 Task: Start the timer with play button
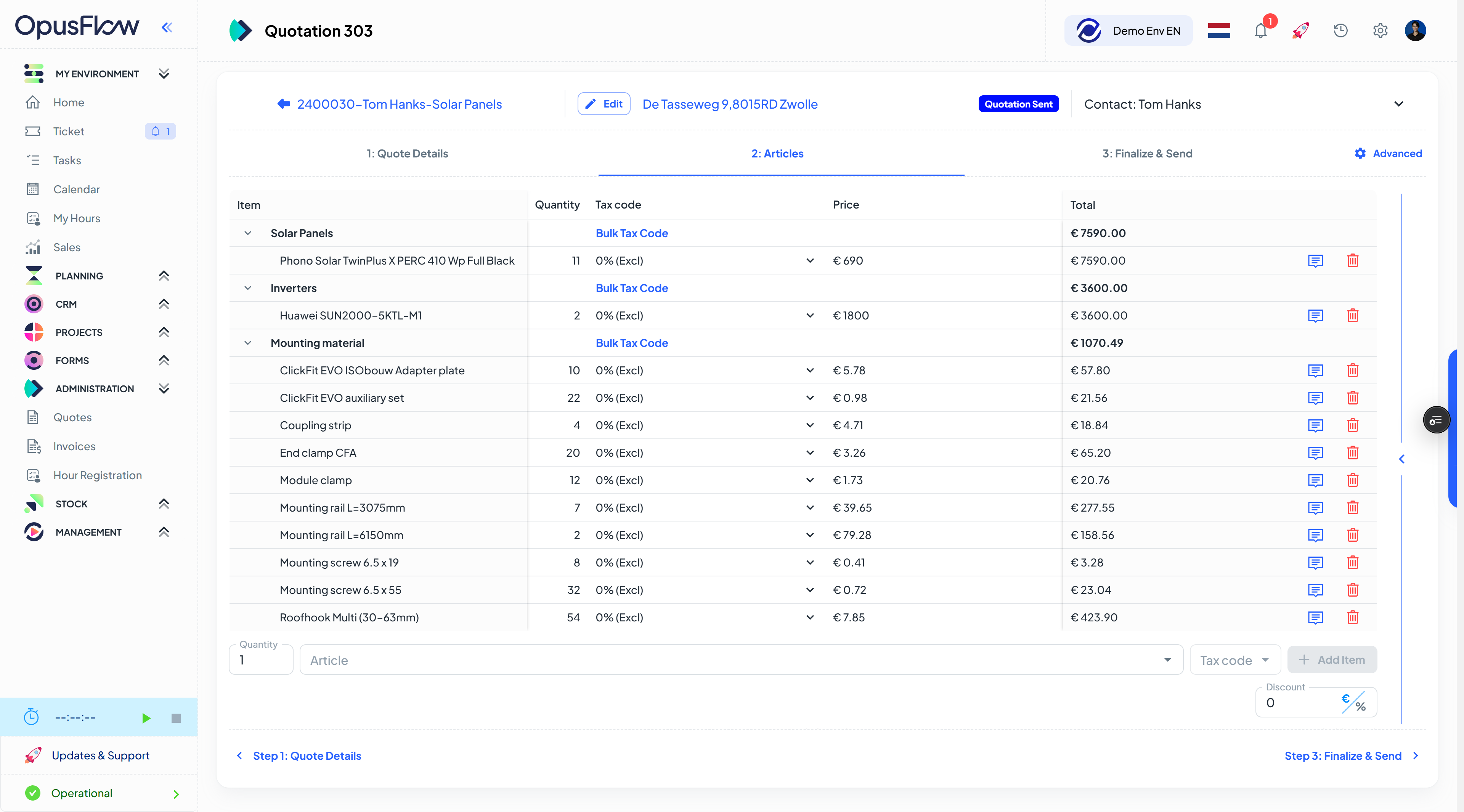point(146,718)
